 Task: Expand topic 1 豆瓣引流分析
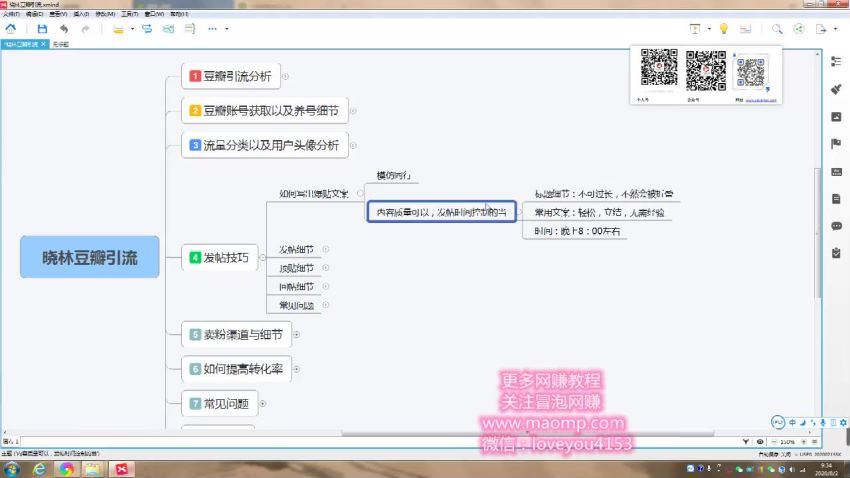[x=285, y=76]
